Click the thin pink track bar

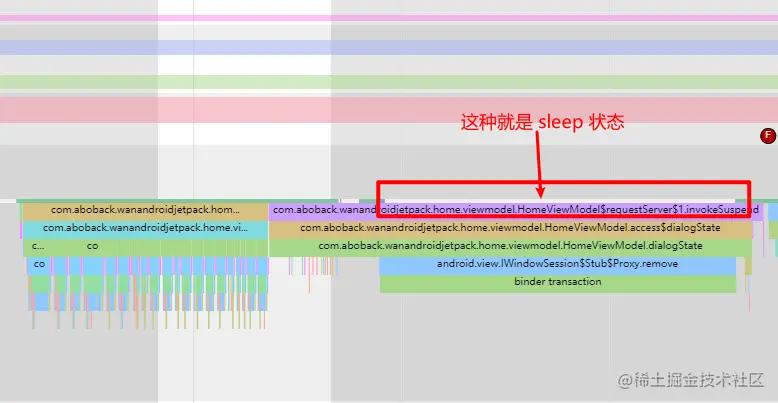click(x=389, y=18)
